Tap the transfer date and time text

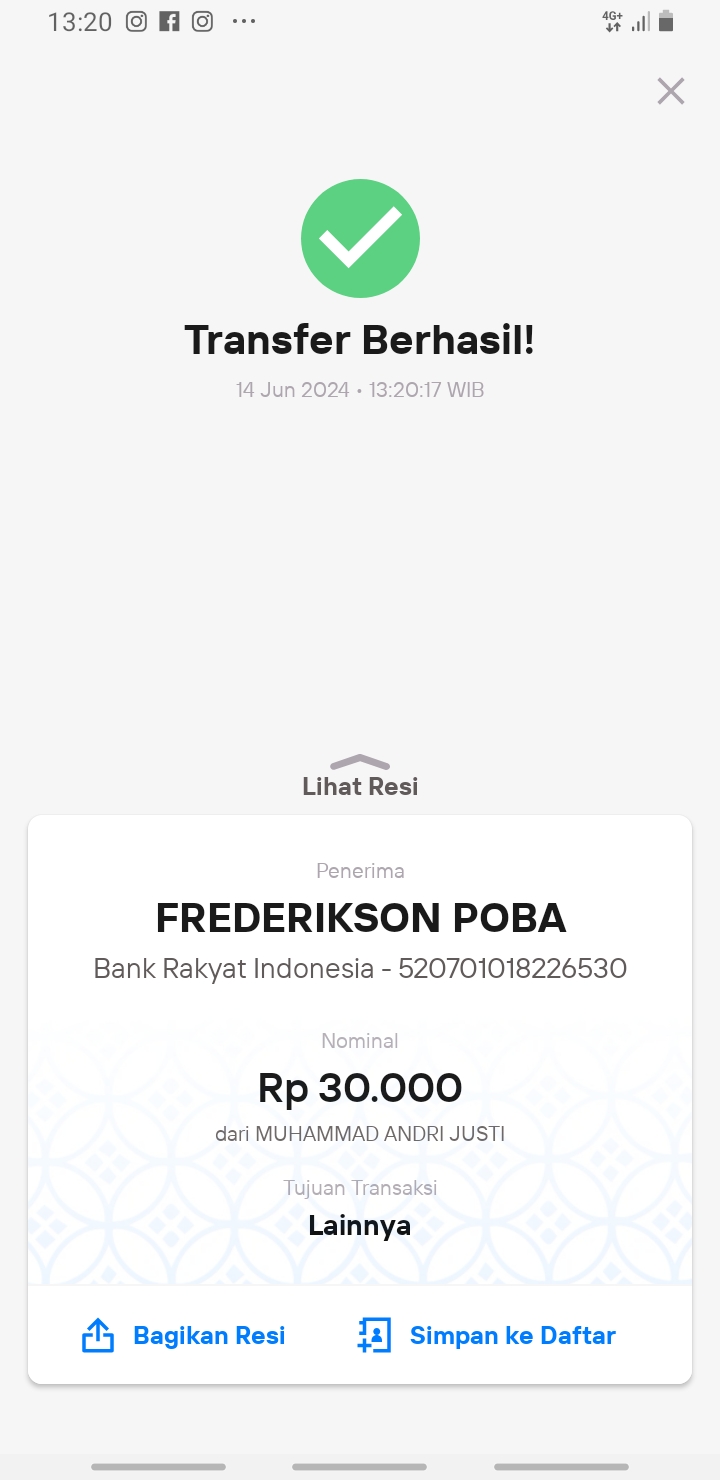pos(360,390)
